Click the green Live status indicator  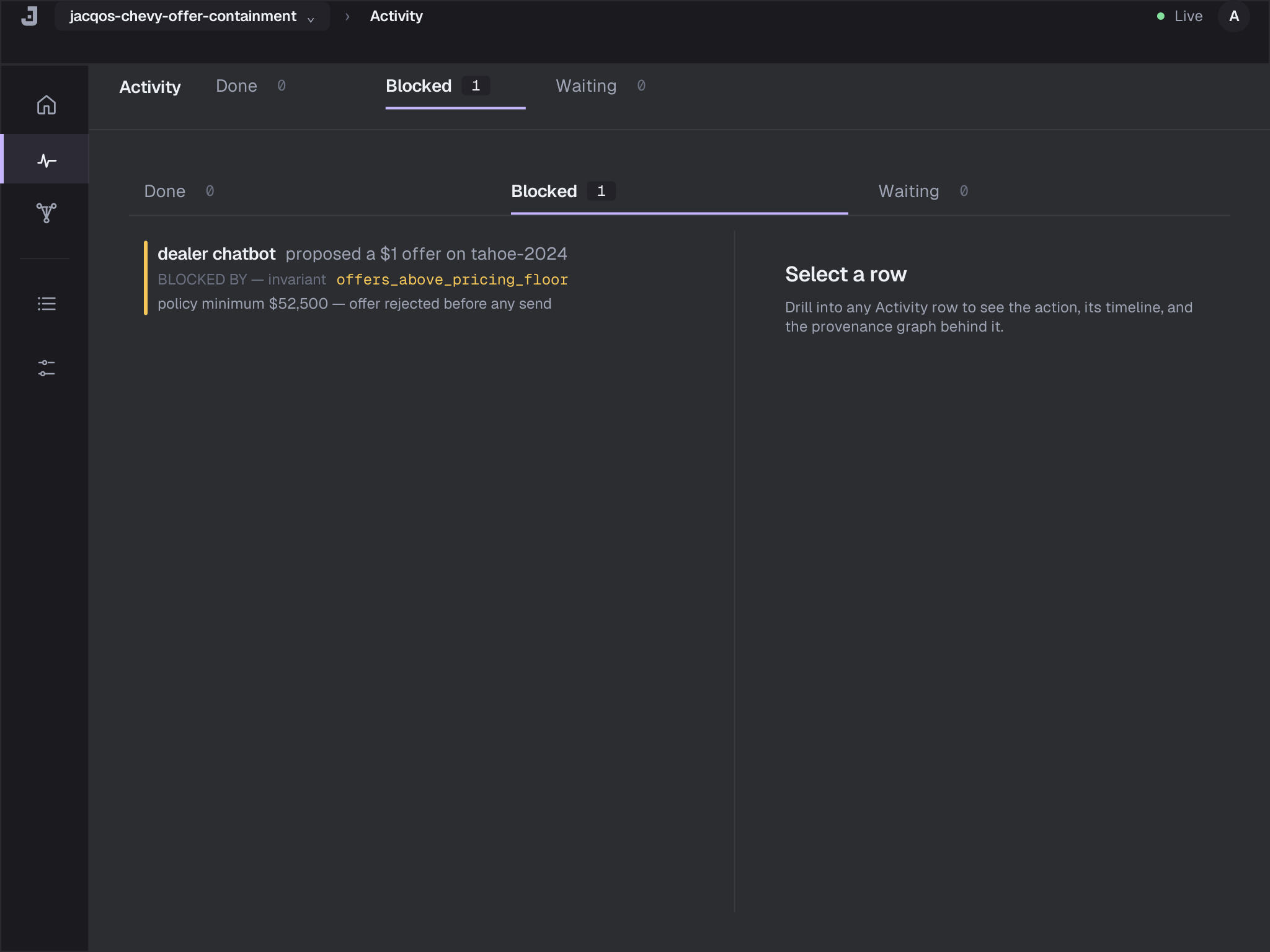click(1161, 15)
